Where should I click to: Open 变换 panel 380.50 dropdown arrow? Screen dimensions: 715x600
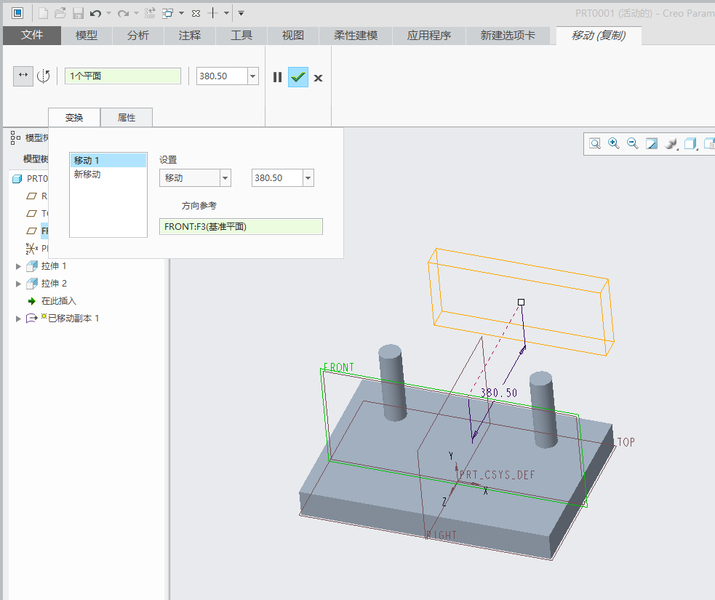(308, 178)
